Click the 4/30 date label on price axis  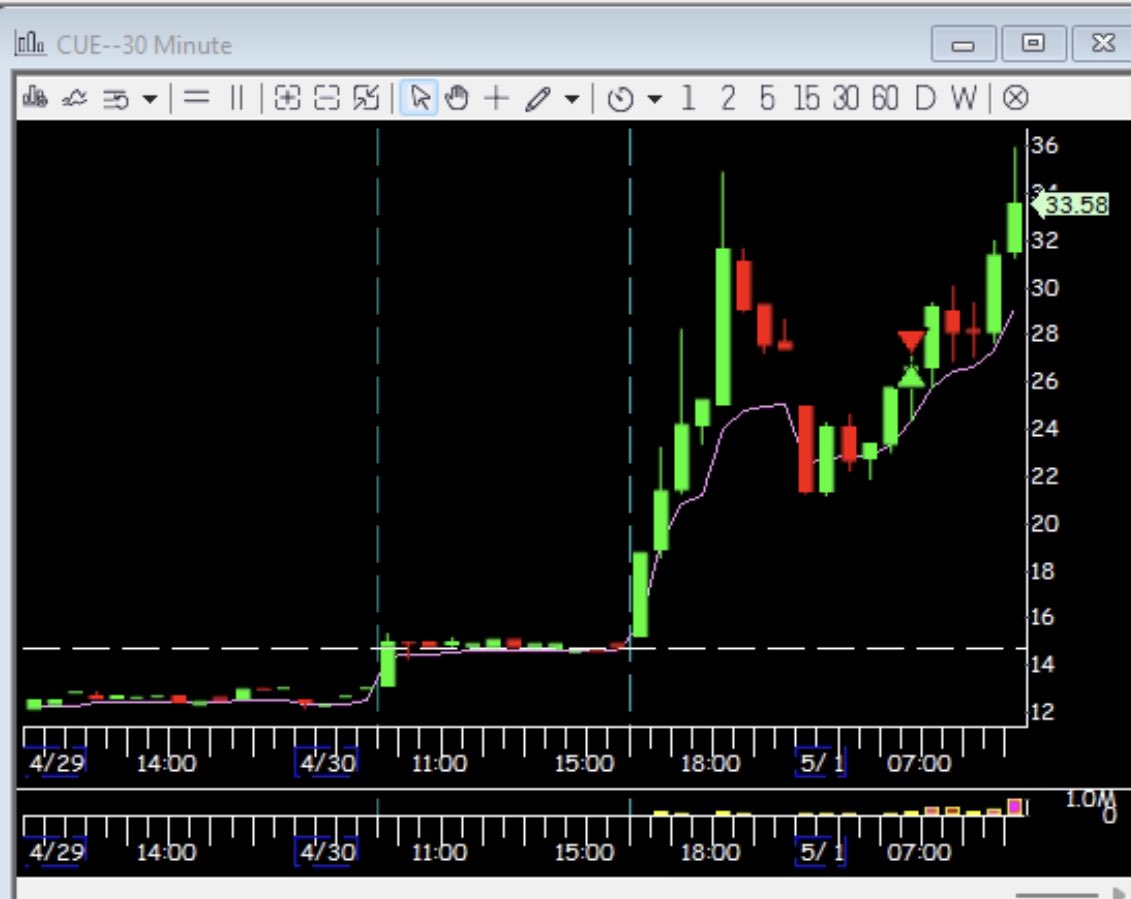pos(327,763)
